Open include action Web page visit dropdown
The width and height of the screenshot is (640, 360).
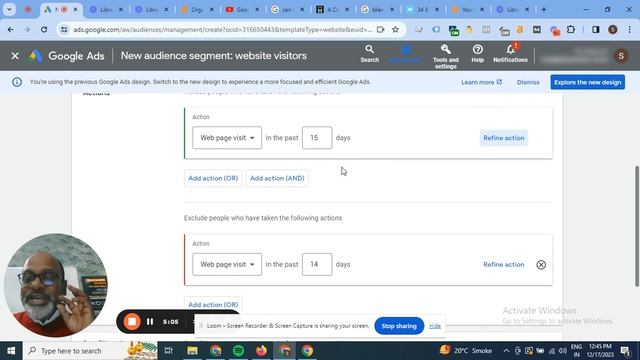click(227, 138)
